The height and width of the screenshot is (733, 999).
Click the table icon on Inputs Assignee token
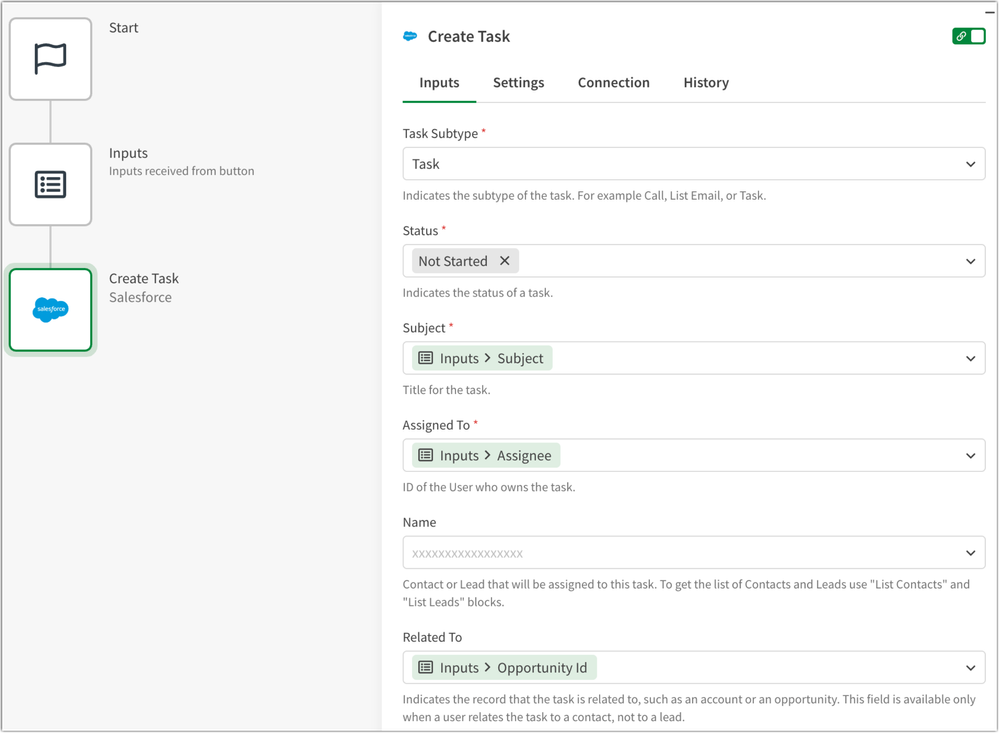coord(424,455)
